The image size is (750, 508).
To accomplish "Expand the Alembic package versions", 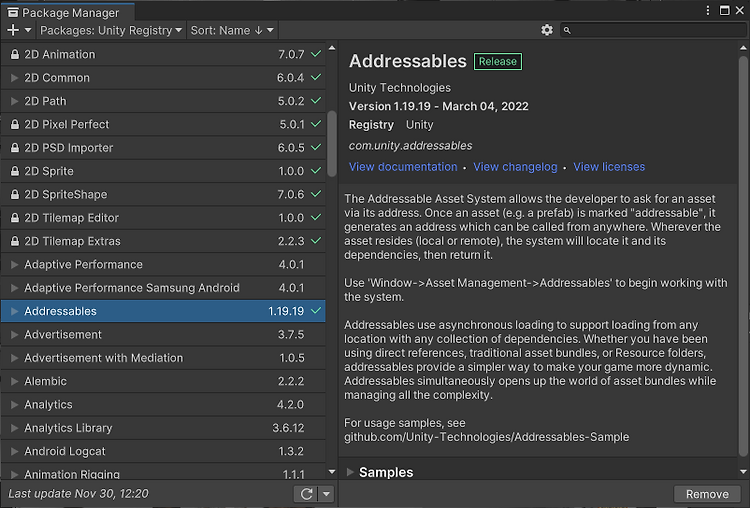I will (14, 381).
